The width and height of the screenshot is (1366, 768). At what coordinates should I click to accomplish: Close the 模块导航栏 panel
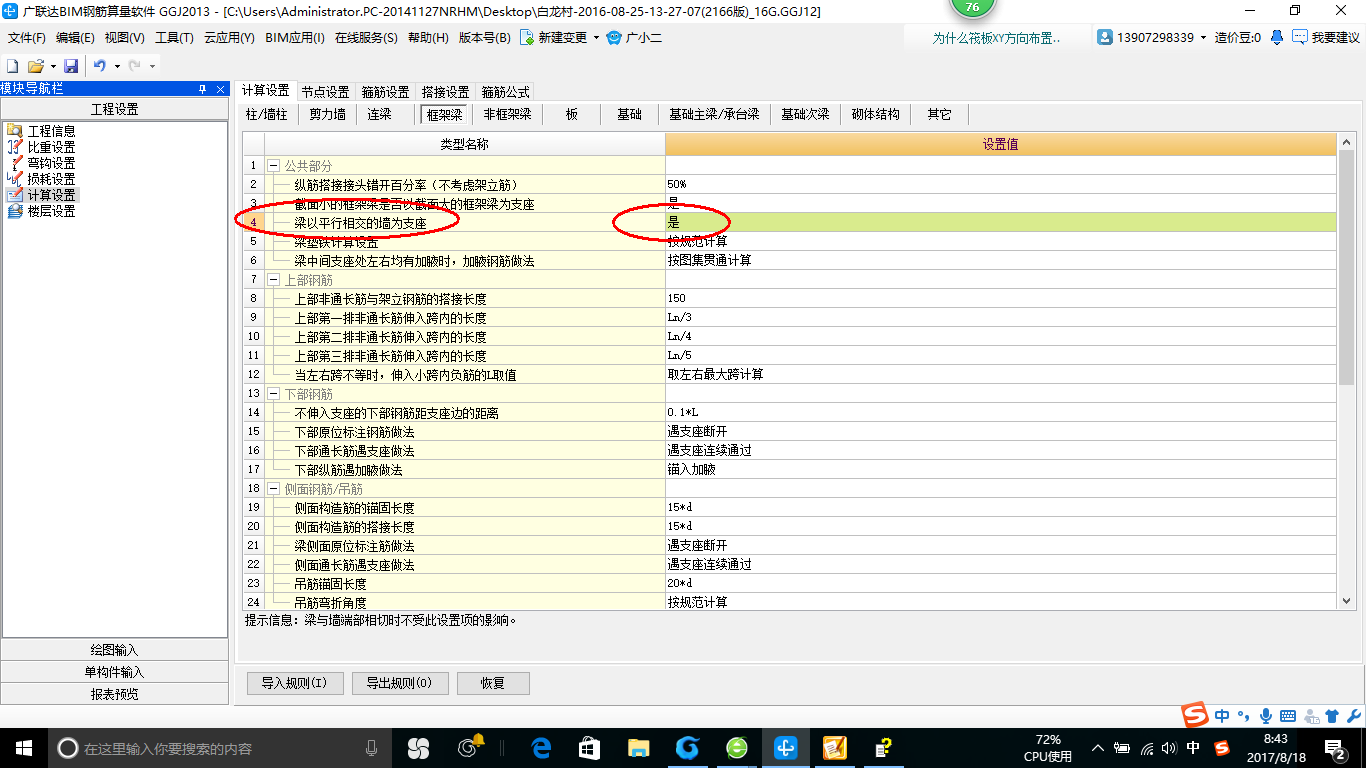pyautogui.click(x=221, y=89)
